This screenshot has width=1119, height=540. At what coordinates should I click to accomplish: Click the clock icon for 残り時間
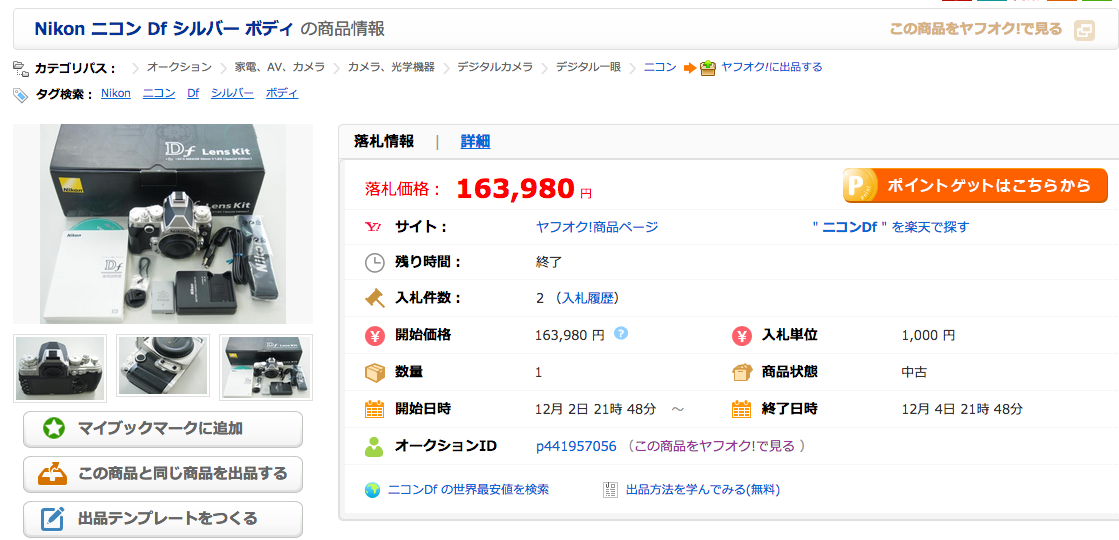375,263
